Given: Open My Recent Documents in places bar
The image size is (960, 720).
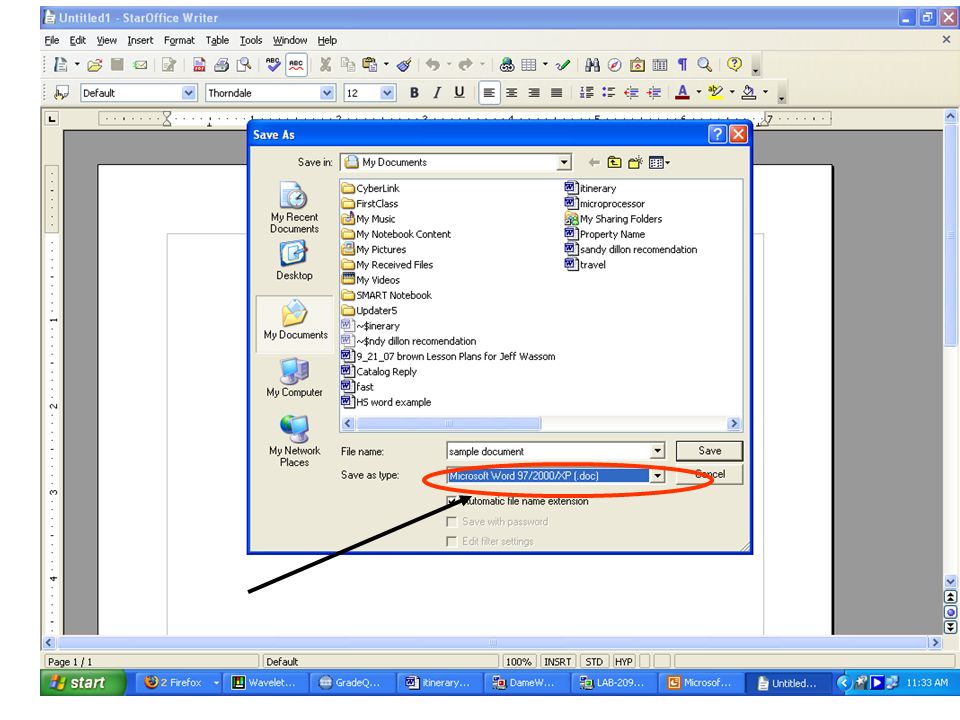Looking at the screenshot, I should click(294, 208).
